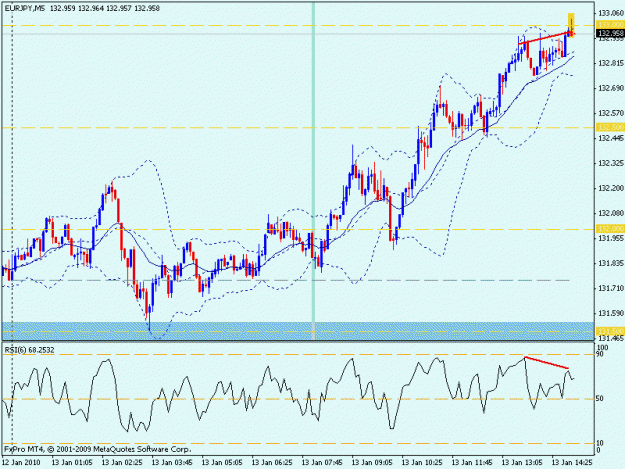Select the red trendline over the price highs

(544, 37)
